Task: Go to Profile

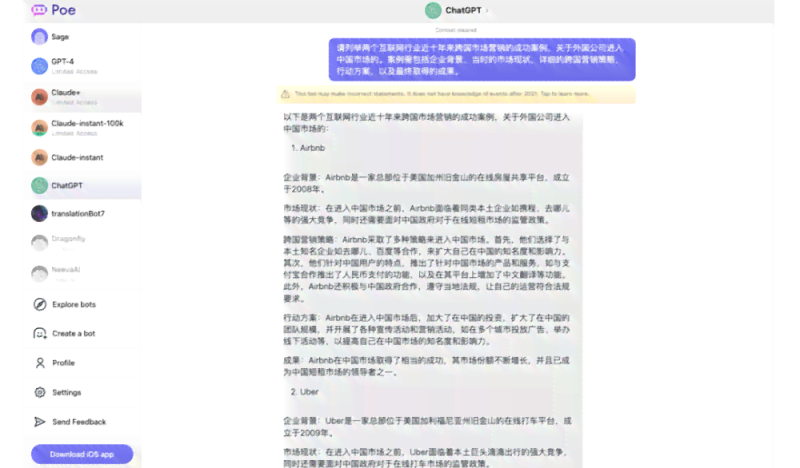Action: pyautogui.click(x=84, y=363)
